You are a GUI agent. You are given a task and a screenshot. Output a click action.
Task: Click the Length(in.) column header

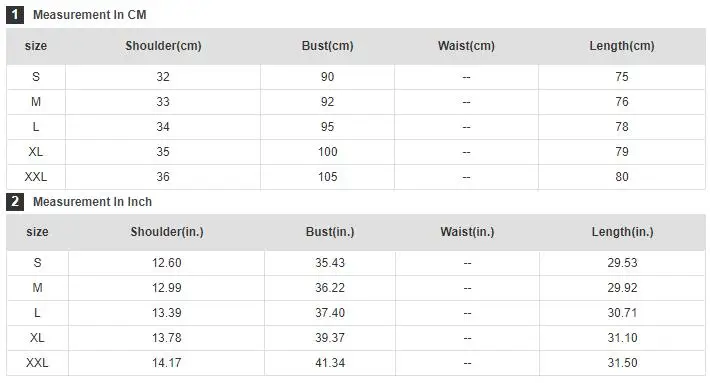click(x=622, y=232)
